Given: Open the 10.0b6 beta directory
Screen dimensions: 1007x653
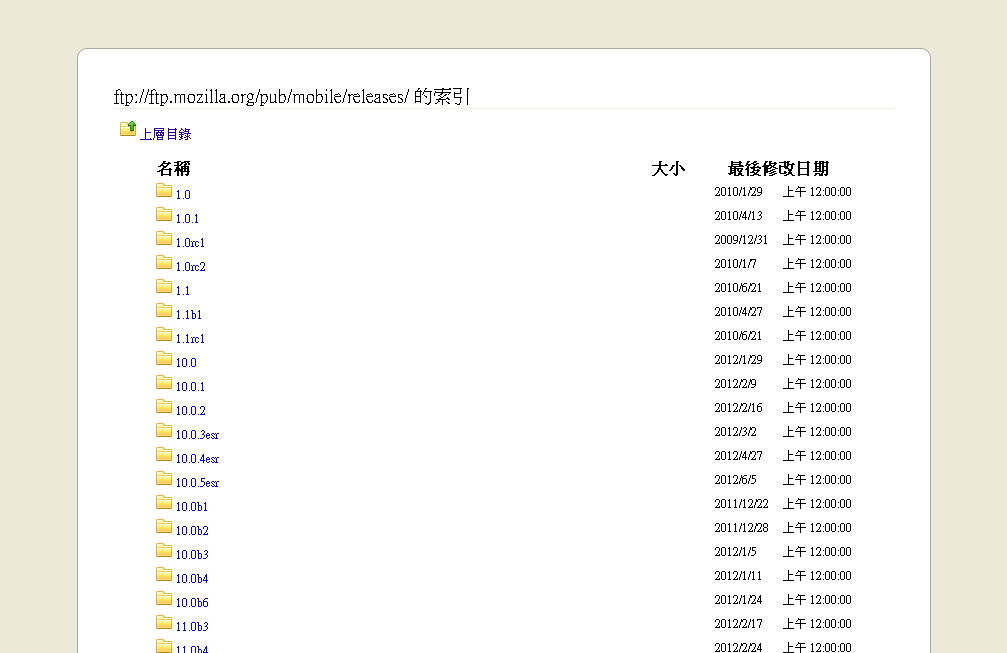Looking at the screenshot, I should tap(192, 603).
